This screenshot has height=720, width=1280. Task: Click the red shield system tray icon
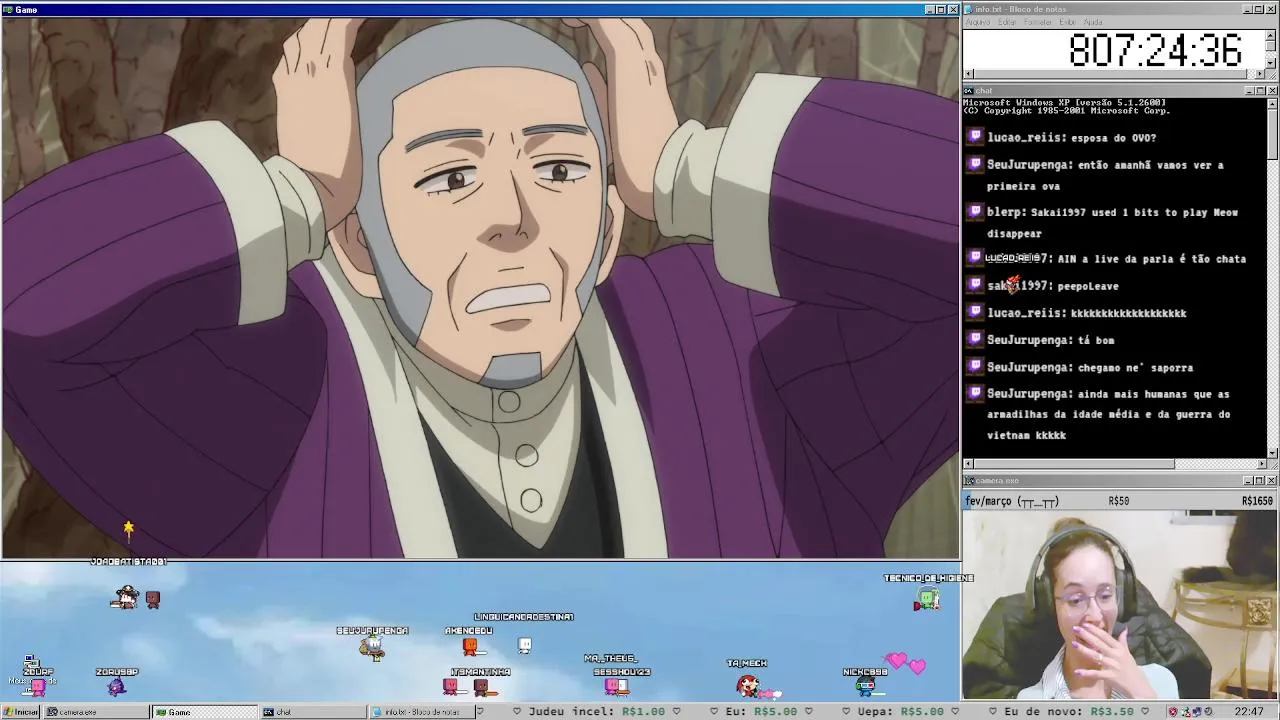[1173, 712]
